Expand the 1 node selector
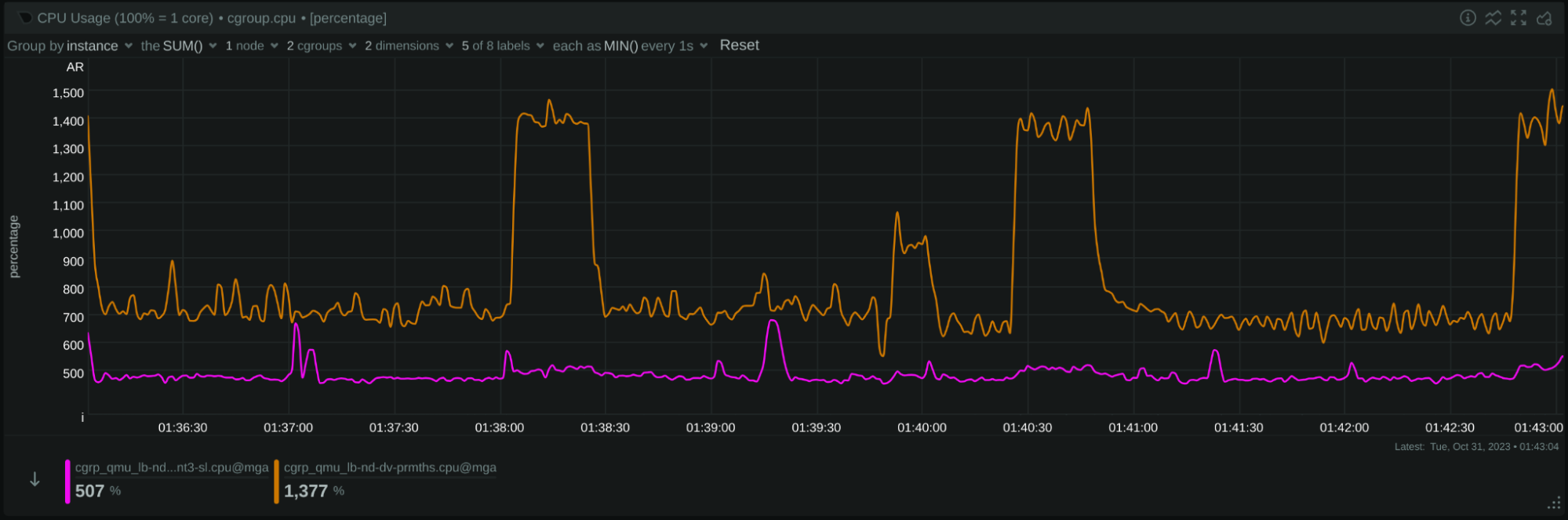1568x520 pixels. pyautogui.click(x=251, y=46)
